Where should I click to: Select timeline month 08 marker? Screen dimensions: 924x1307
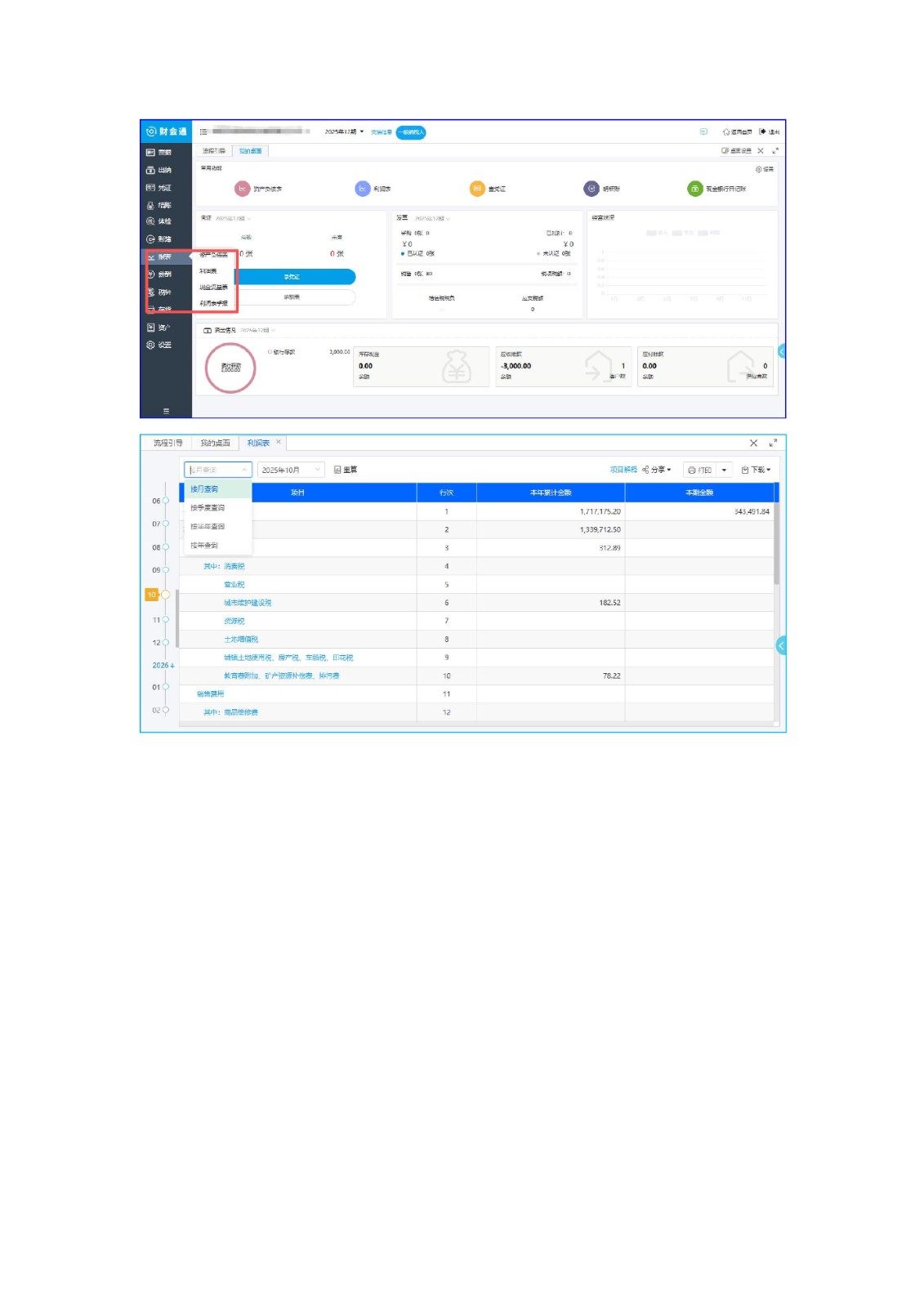click(165, 547)
